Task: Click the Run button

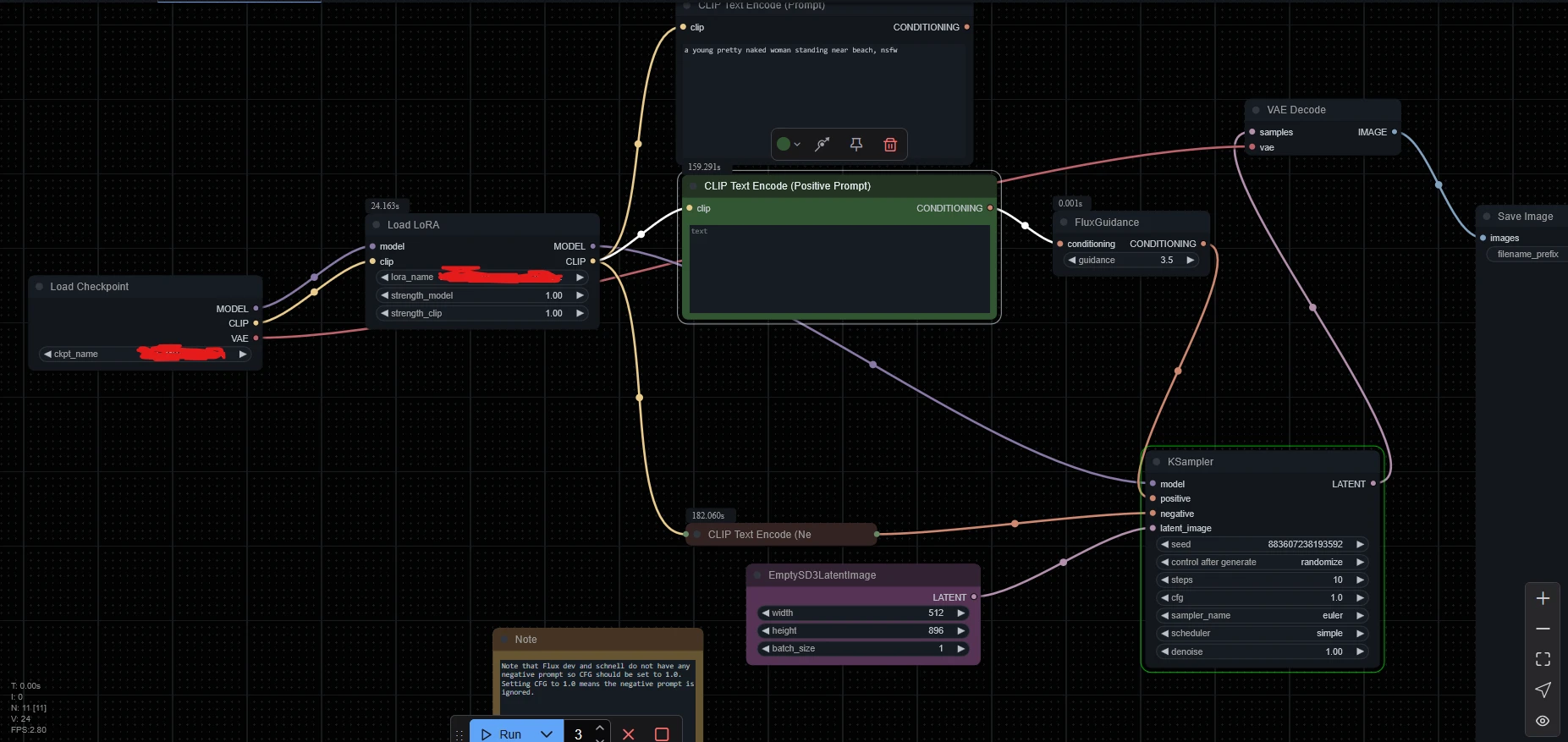Action: (x=503, y=734)
